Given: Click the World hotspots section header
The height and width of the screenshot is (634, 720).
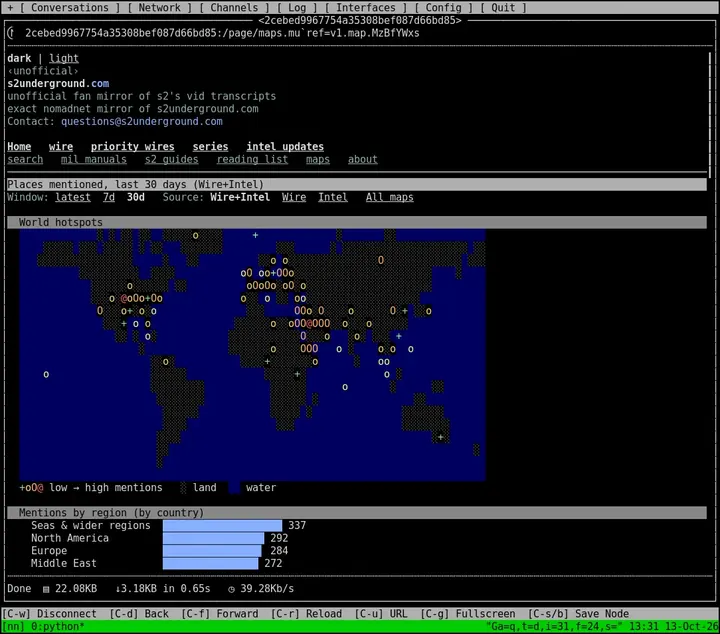Looking at the screenshot, I should click(x=357, y=222).
